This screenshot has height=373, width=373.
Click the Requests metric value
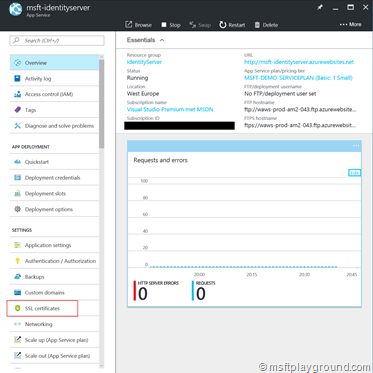[201, 294]
